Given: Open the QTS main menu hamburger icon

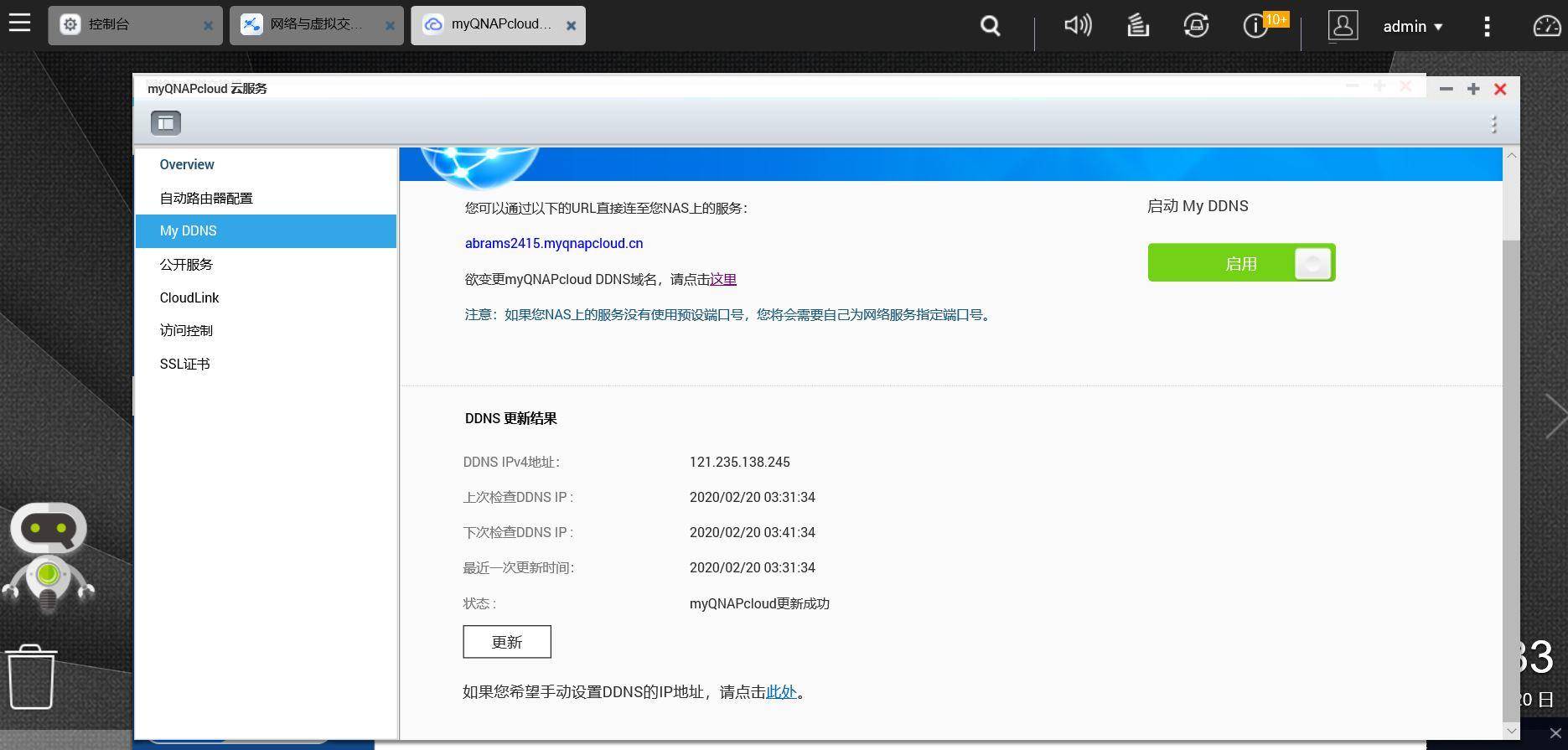Looking at the screenshot, I should coord(19,23).
